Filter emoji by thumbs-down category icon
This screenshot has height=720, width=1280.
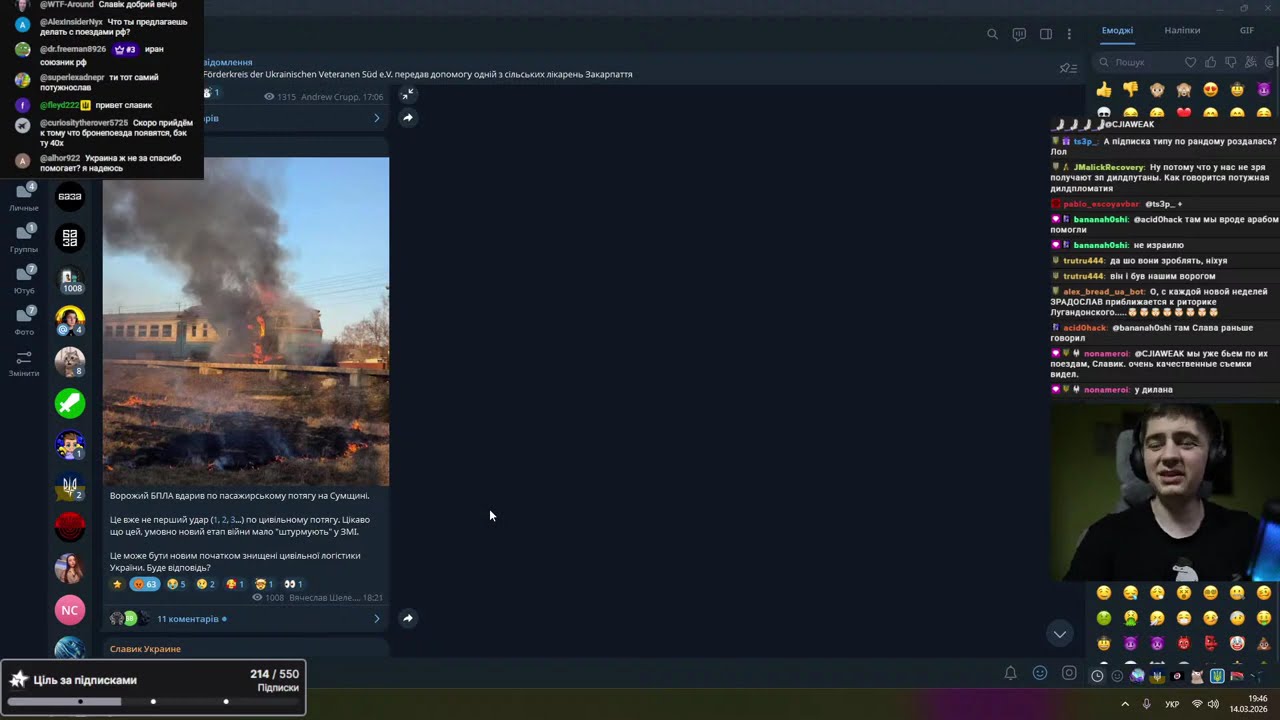click(x=1231, y=62)
